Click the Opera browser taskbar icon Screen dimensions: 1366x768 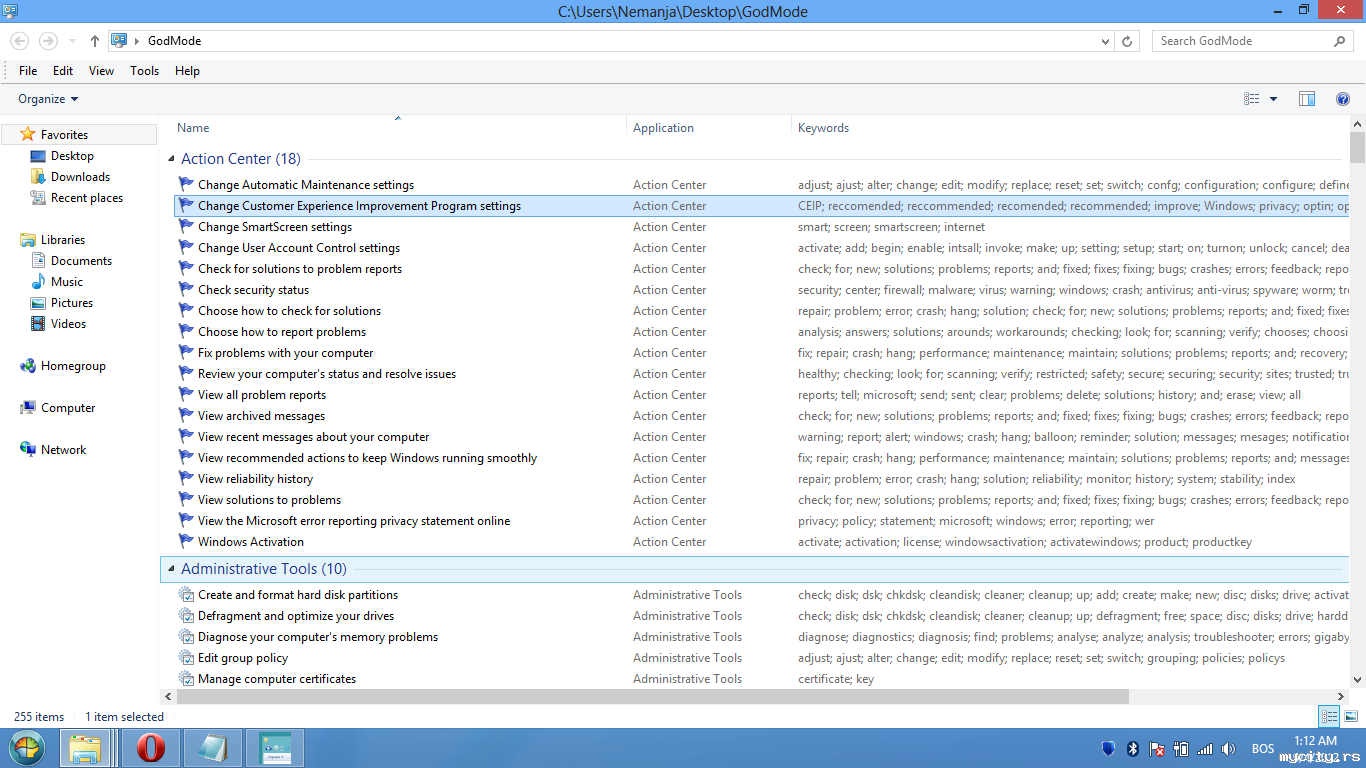coord(151,748)
